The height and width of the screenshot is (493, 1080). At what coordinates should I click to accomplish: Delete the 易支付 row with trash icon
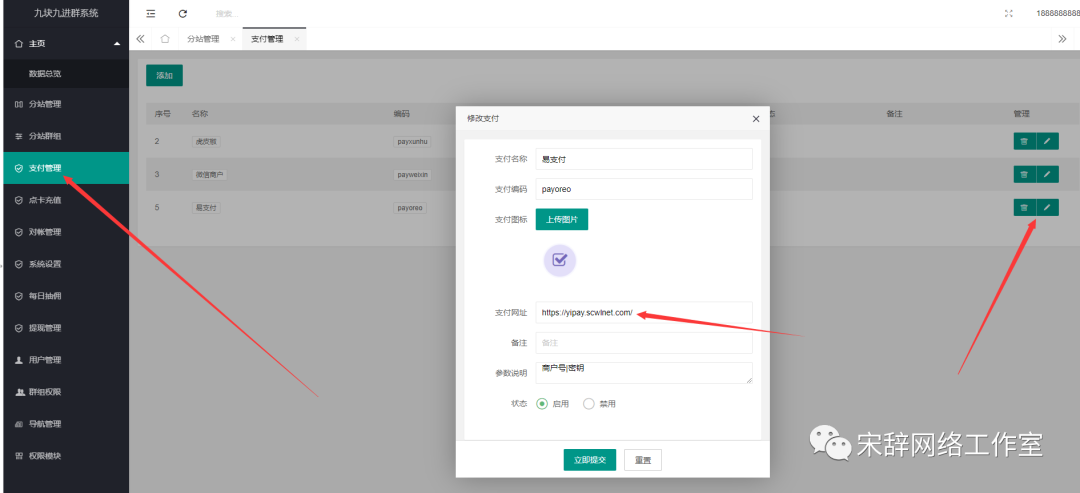[1024, 207]
